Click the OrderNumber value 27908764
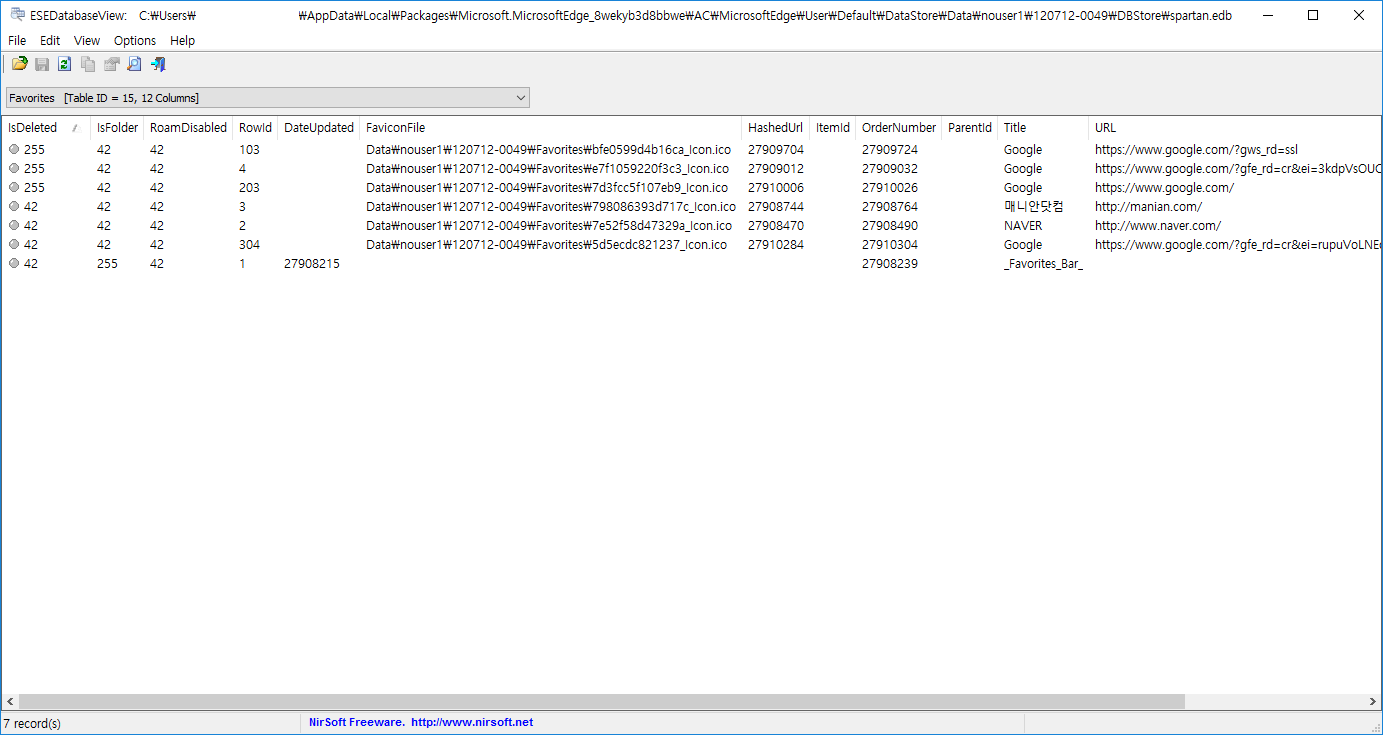Screen dimensions: 1383x735 point(890,206)
